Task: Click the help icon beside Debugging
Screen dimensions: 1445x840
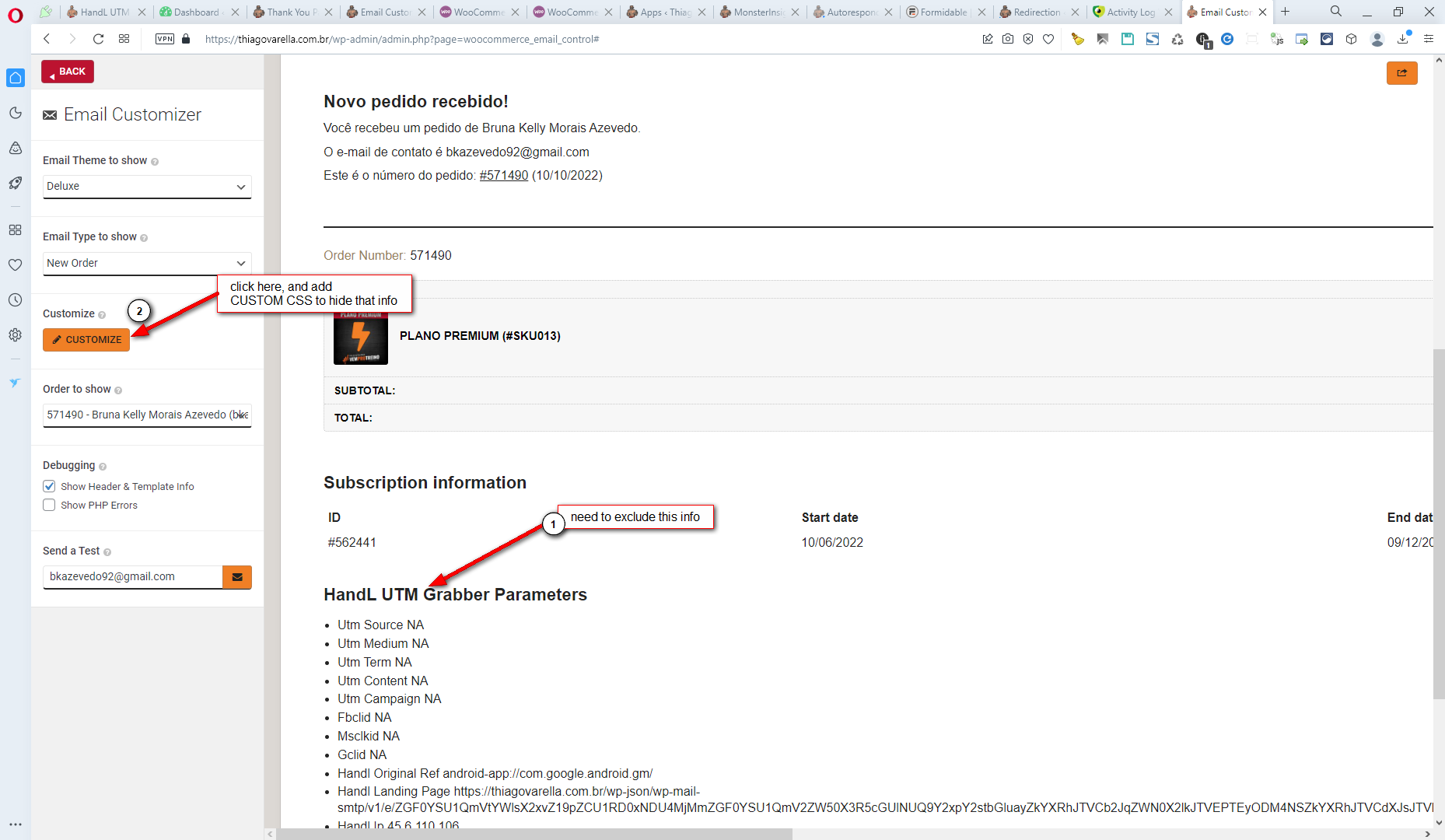Action: tap(103, 467)
